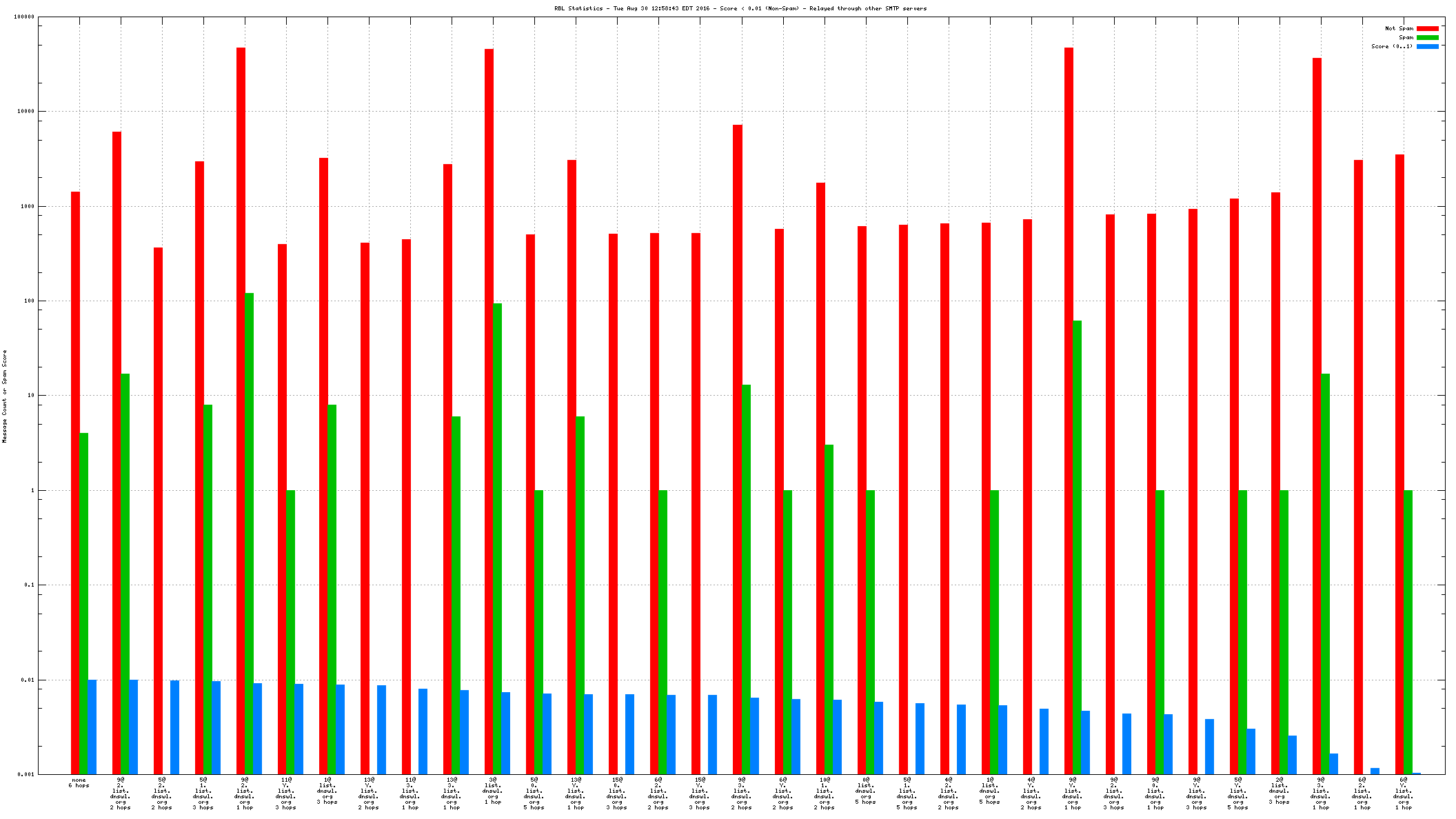Screen dimensions: 1456x819
Task: Click the blue bar for "none 6 hops"
Action: pyautogui.click(x=92, y=727)
